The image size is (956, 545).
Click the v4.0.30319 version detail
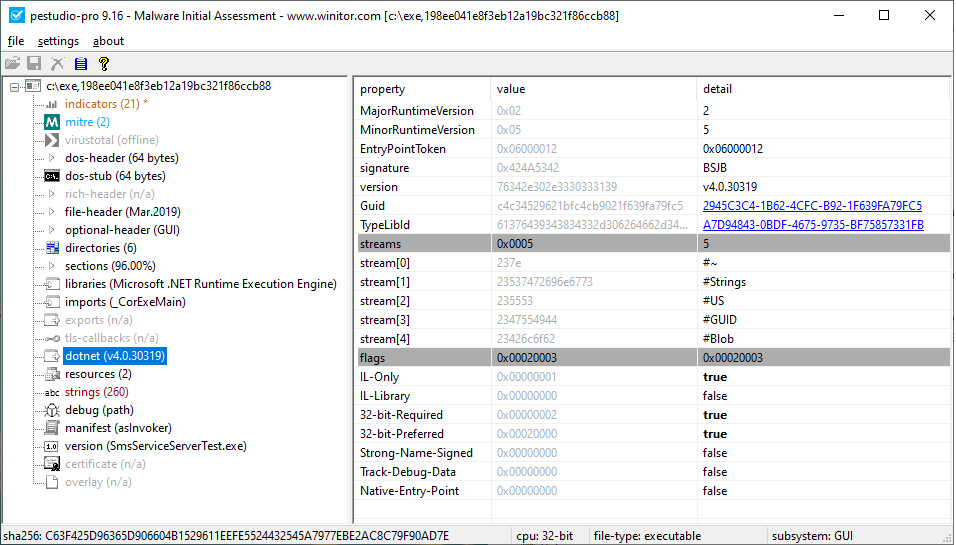click(730, 187)
